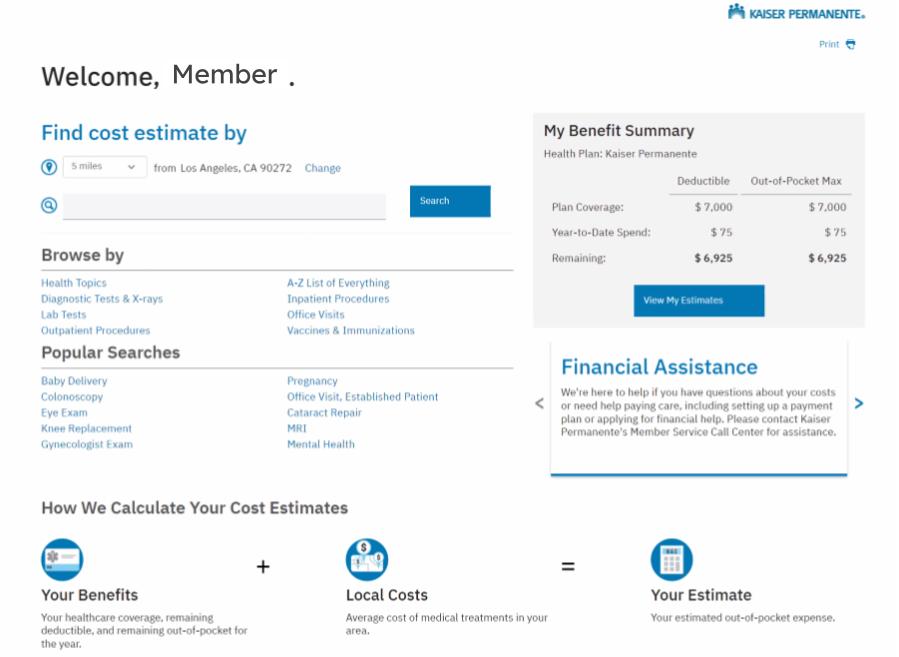Click the Local Costs map icon
Screen dimensions: 899x657
click(x=366, y=559)
